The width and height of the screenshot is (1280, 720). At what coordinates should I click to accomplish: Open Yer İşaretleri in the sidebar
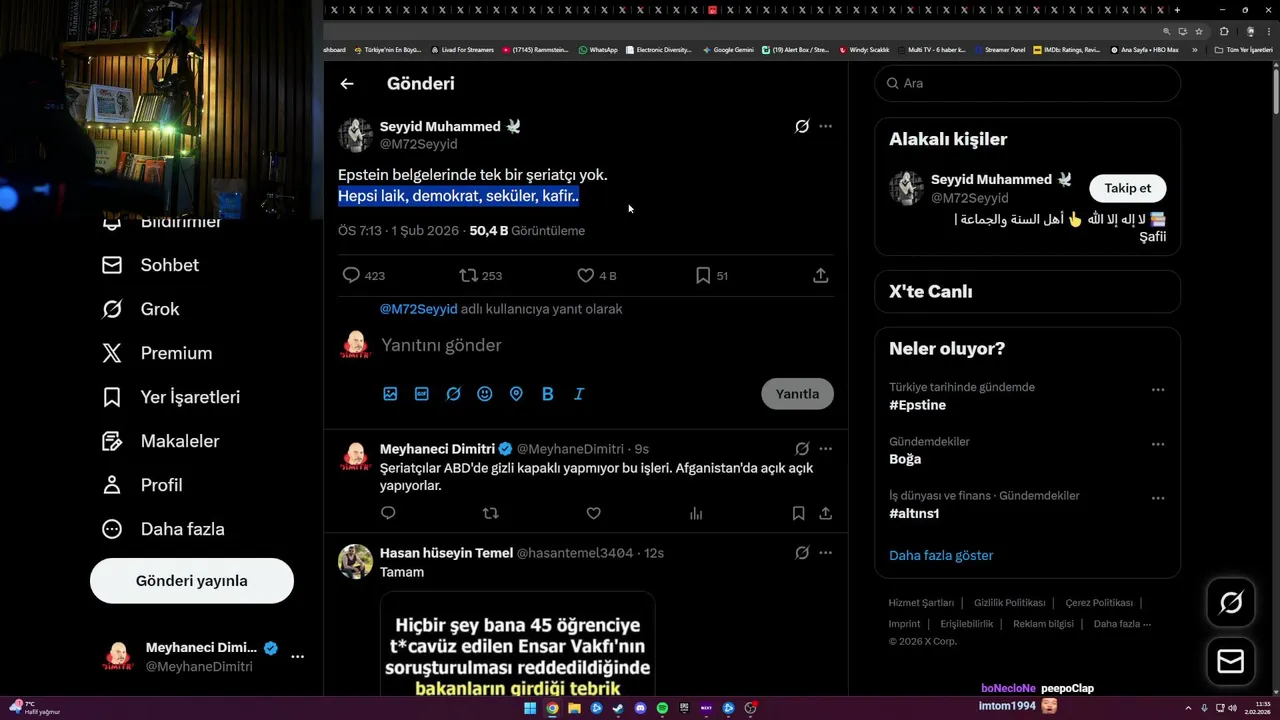point(171,397)
